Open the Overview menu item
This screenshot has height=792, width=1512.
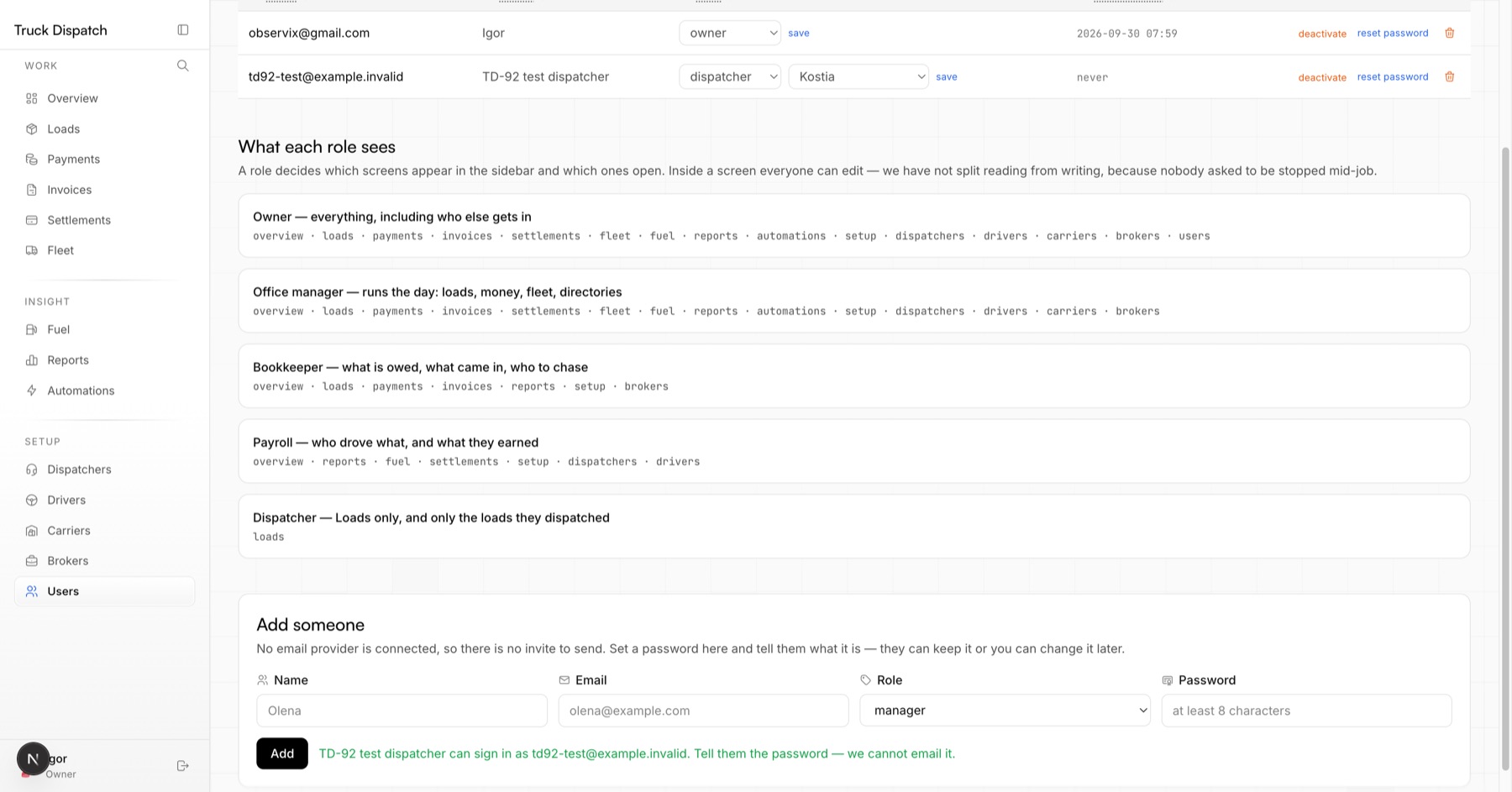point(105,98)
